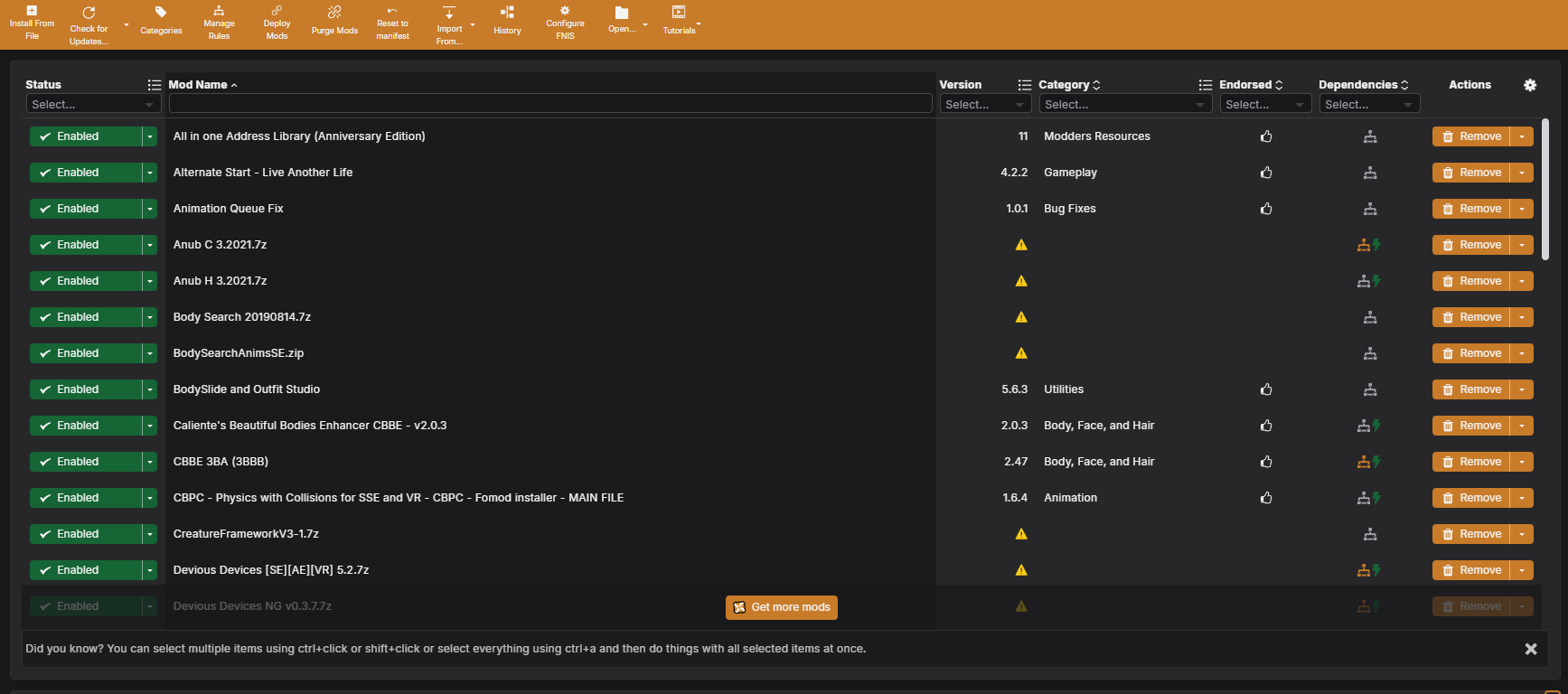Click Reset to manifest icon

[x=392, y=11]
